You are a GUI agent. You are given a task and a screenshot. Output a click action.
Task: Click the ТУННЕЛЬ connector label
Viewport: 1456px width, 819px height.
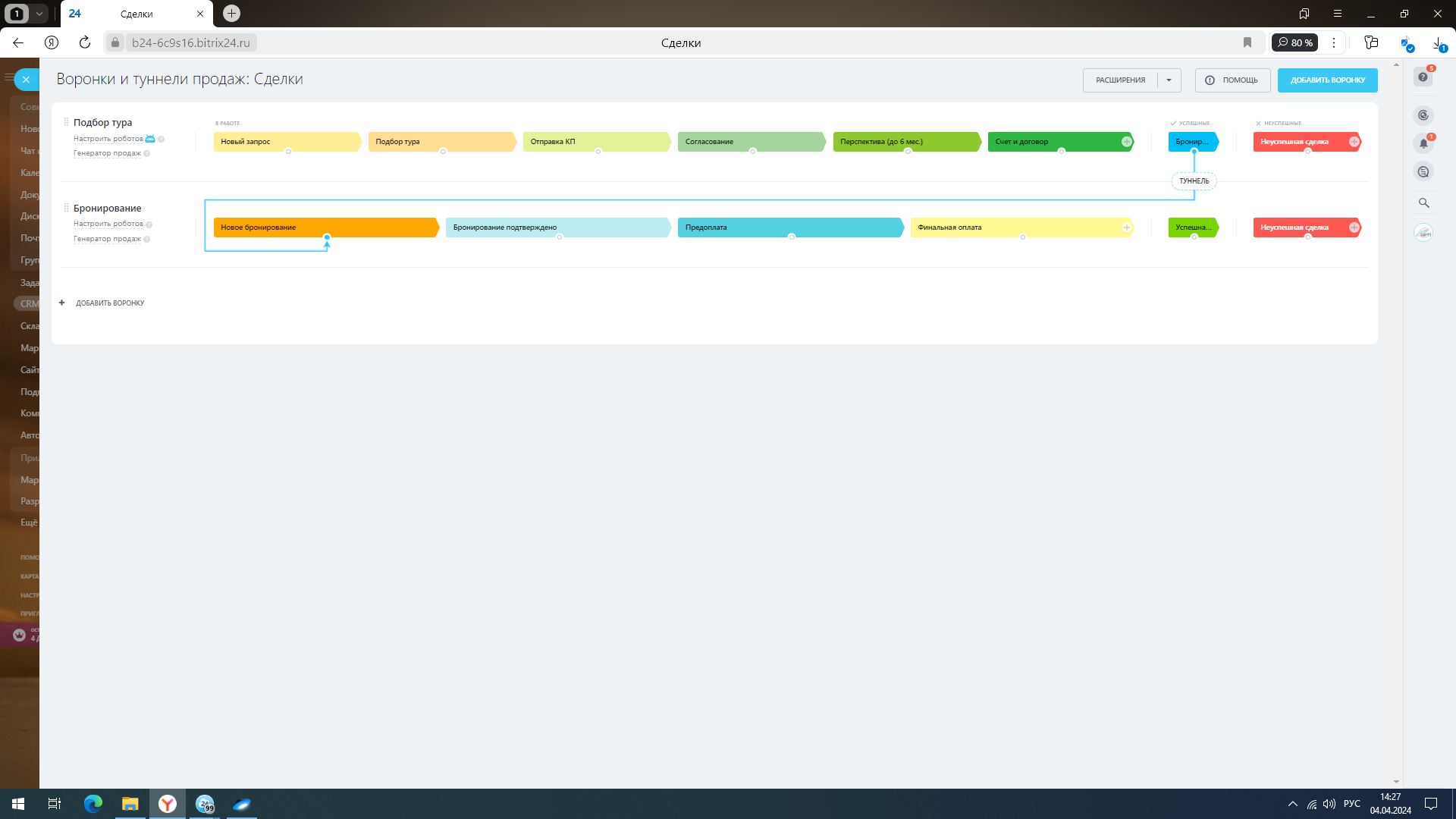[1194, 181]
